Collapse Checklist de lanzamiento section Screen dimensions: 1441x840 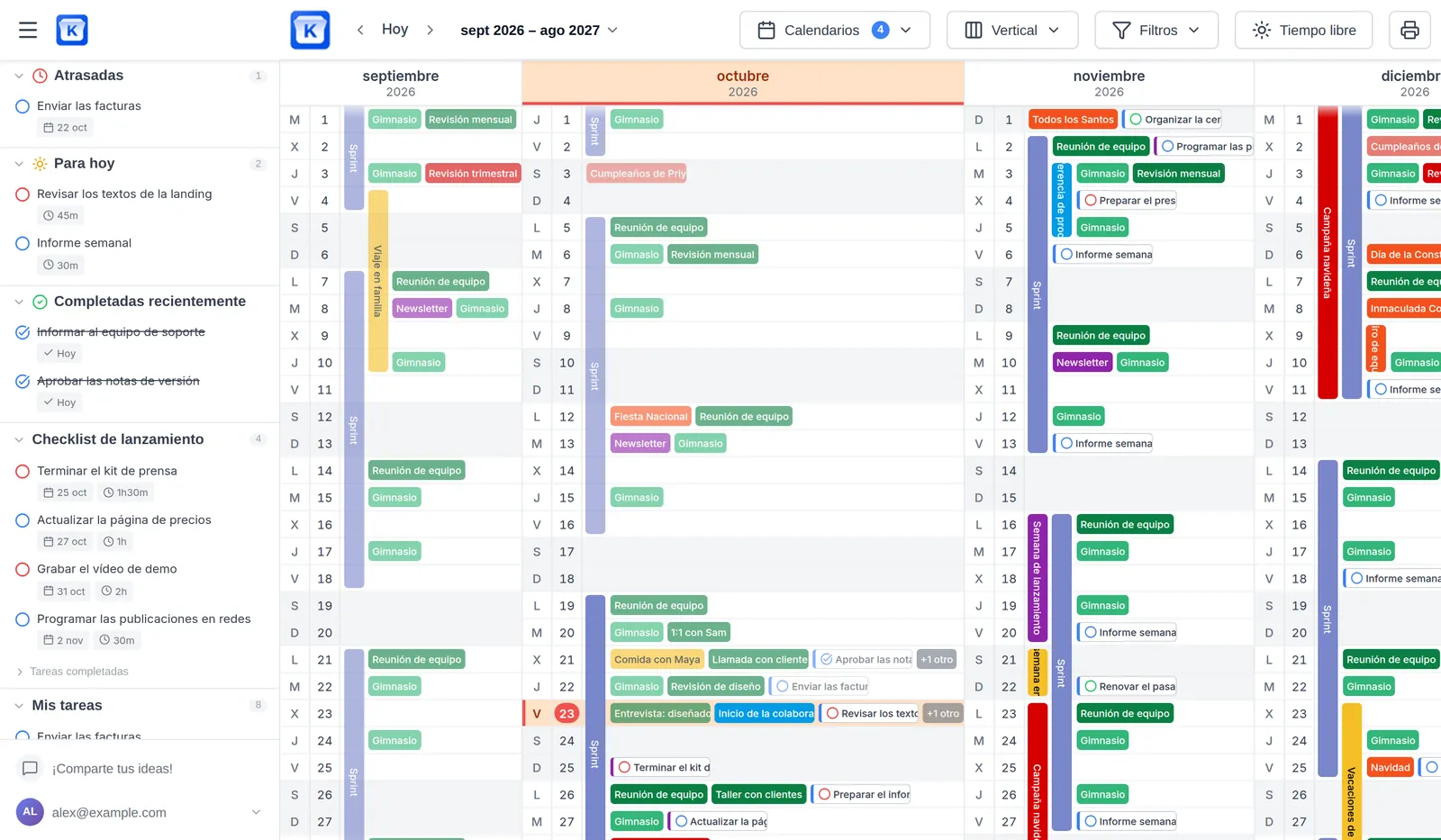click(x=19, y=439)
